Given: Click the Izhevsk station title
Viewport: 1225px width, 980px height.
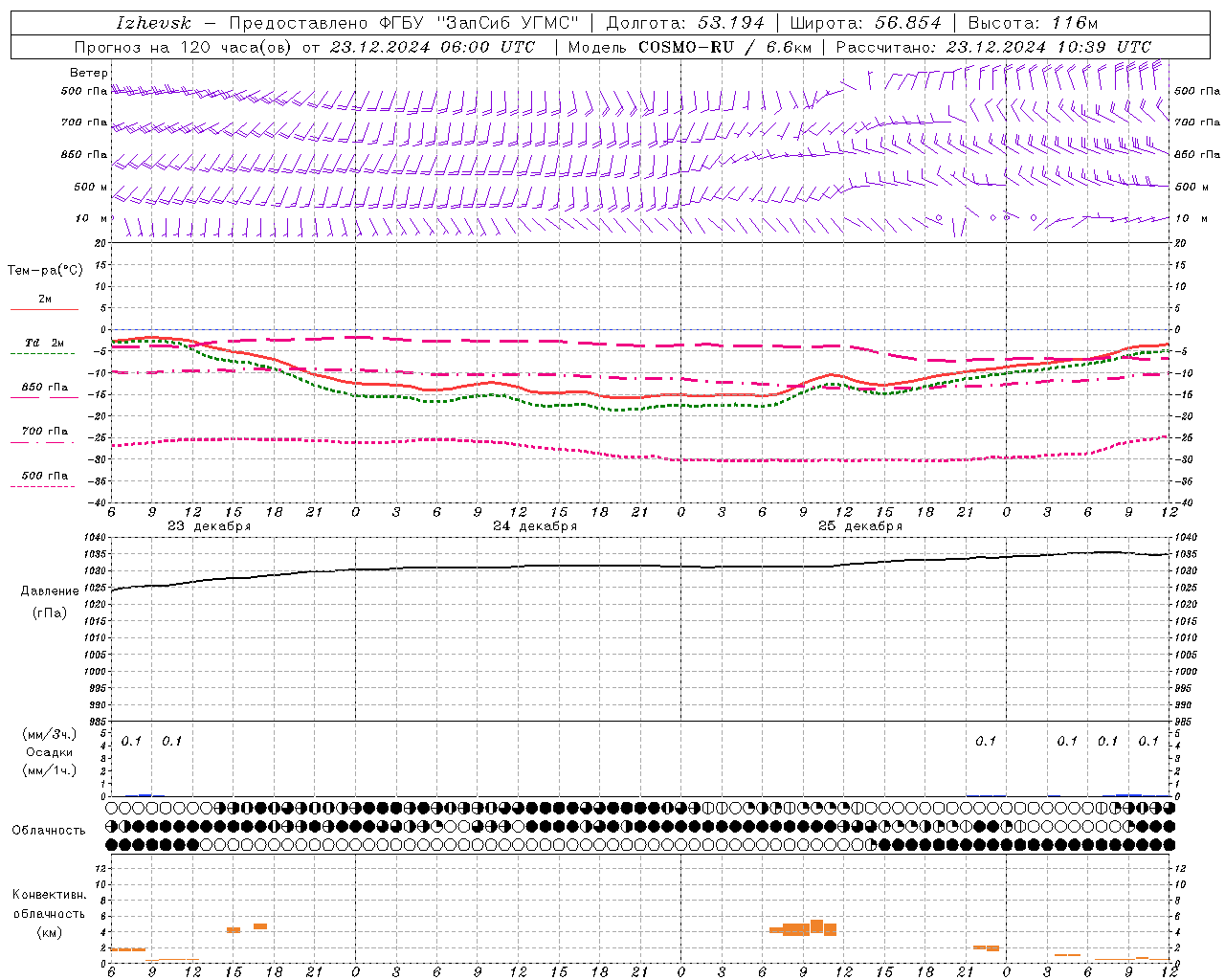Looking at the screenshot, I should pos(154,23).
